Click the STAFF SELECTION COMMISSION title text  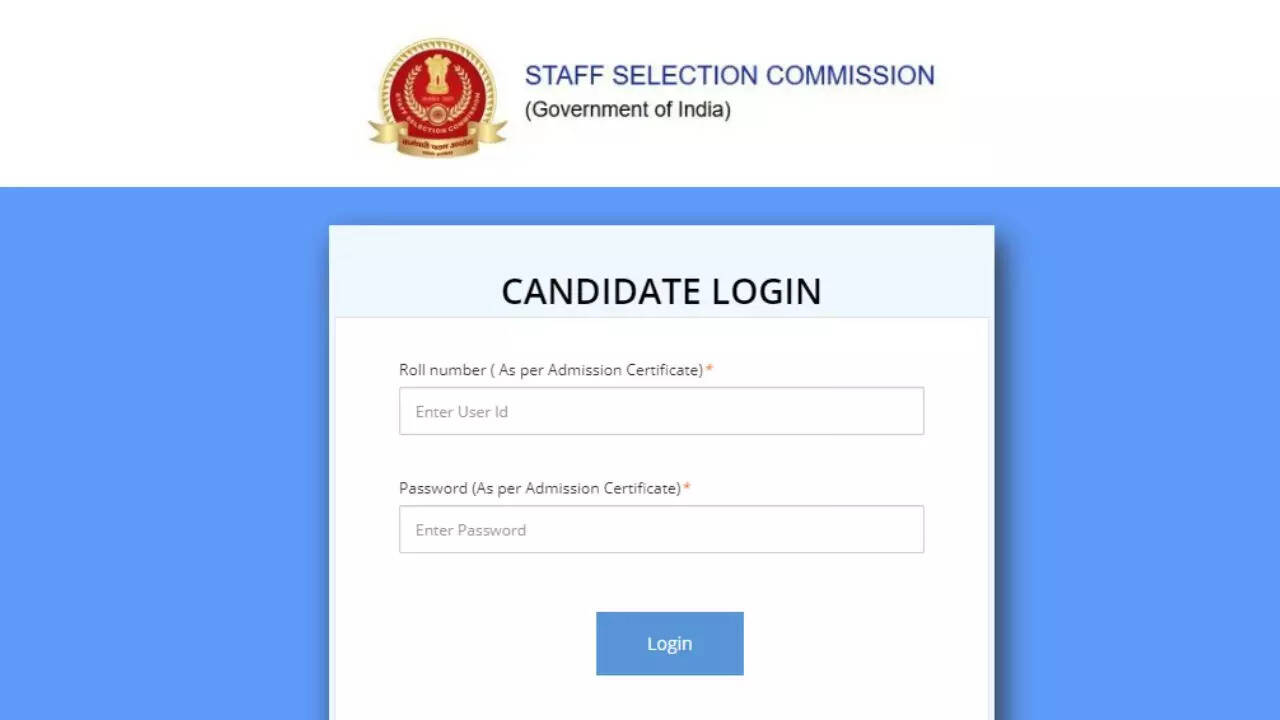pos(729,76)
